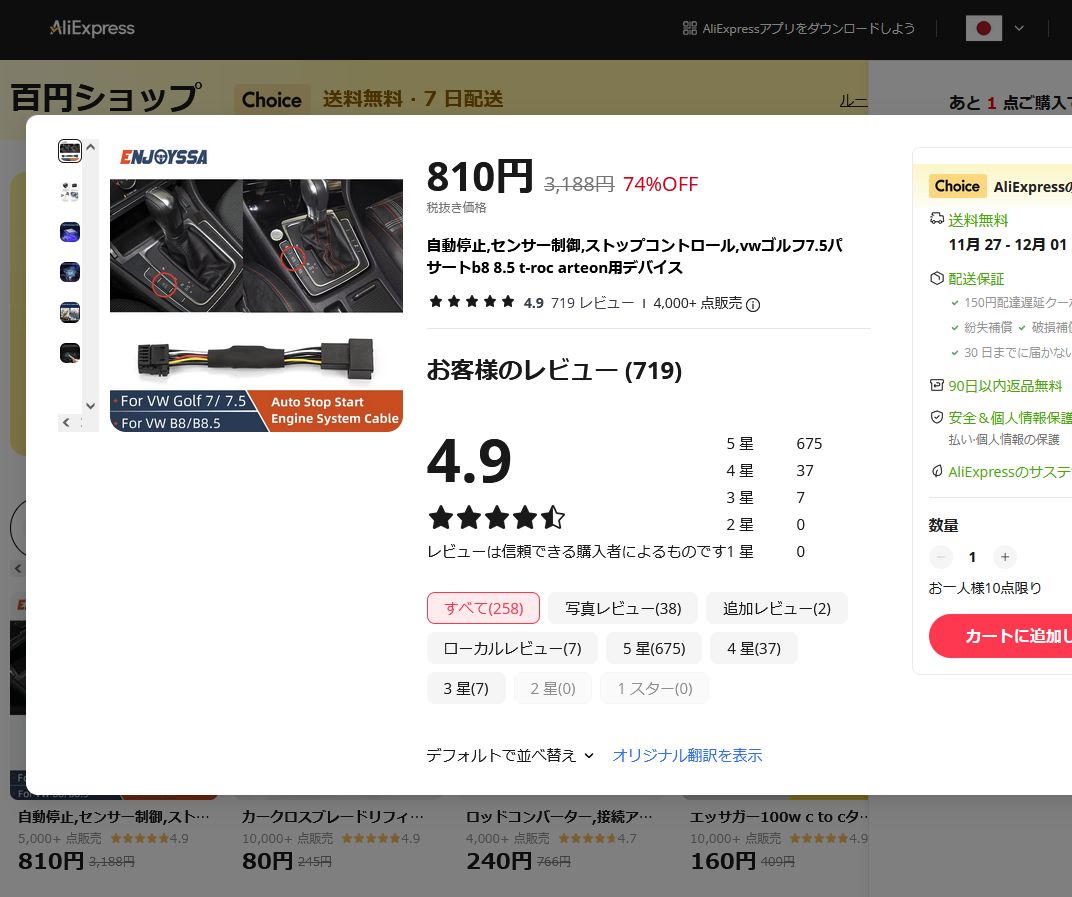1072x897 pixels.
Task: Click お客様のレビュー (719) heading
Action: [554, 370]
